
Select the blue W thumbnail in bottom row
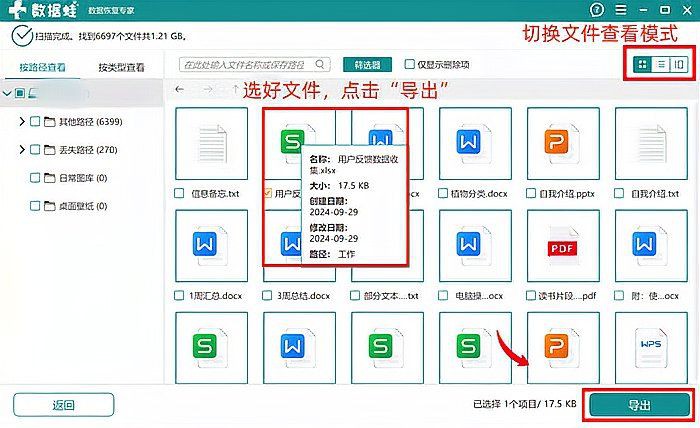[x=300, y=348]
